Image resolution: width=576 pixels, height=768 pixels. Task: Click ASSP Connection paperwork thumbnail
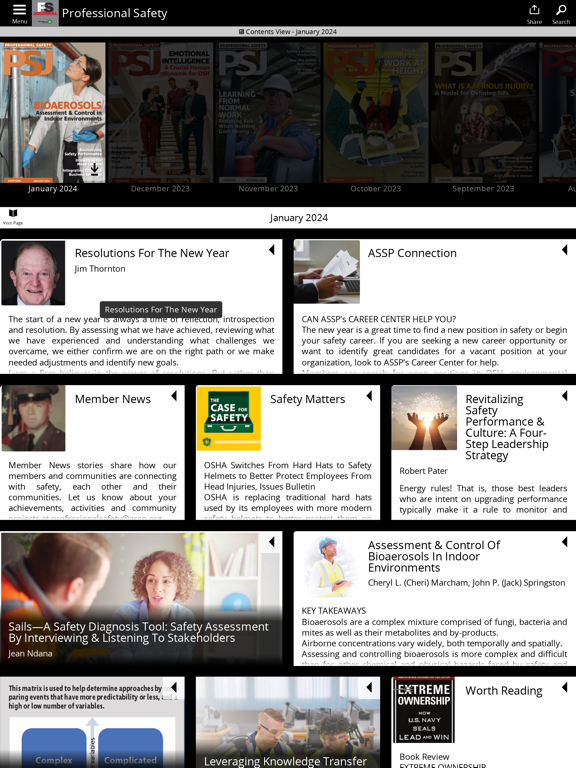pos(327,272)
